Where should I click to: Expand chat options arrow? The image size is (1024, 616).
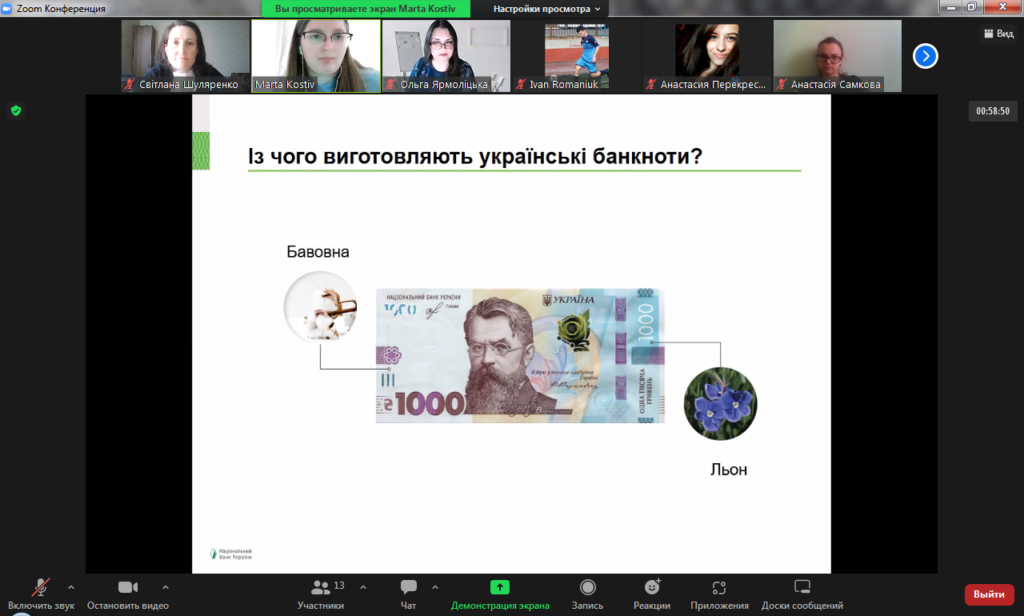coord(435,587)
